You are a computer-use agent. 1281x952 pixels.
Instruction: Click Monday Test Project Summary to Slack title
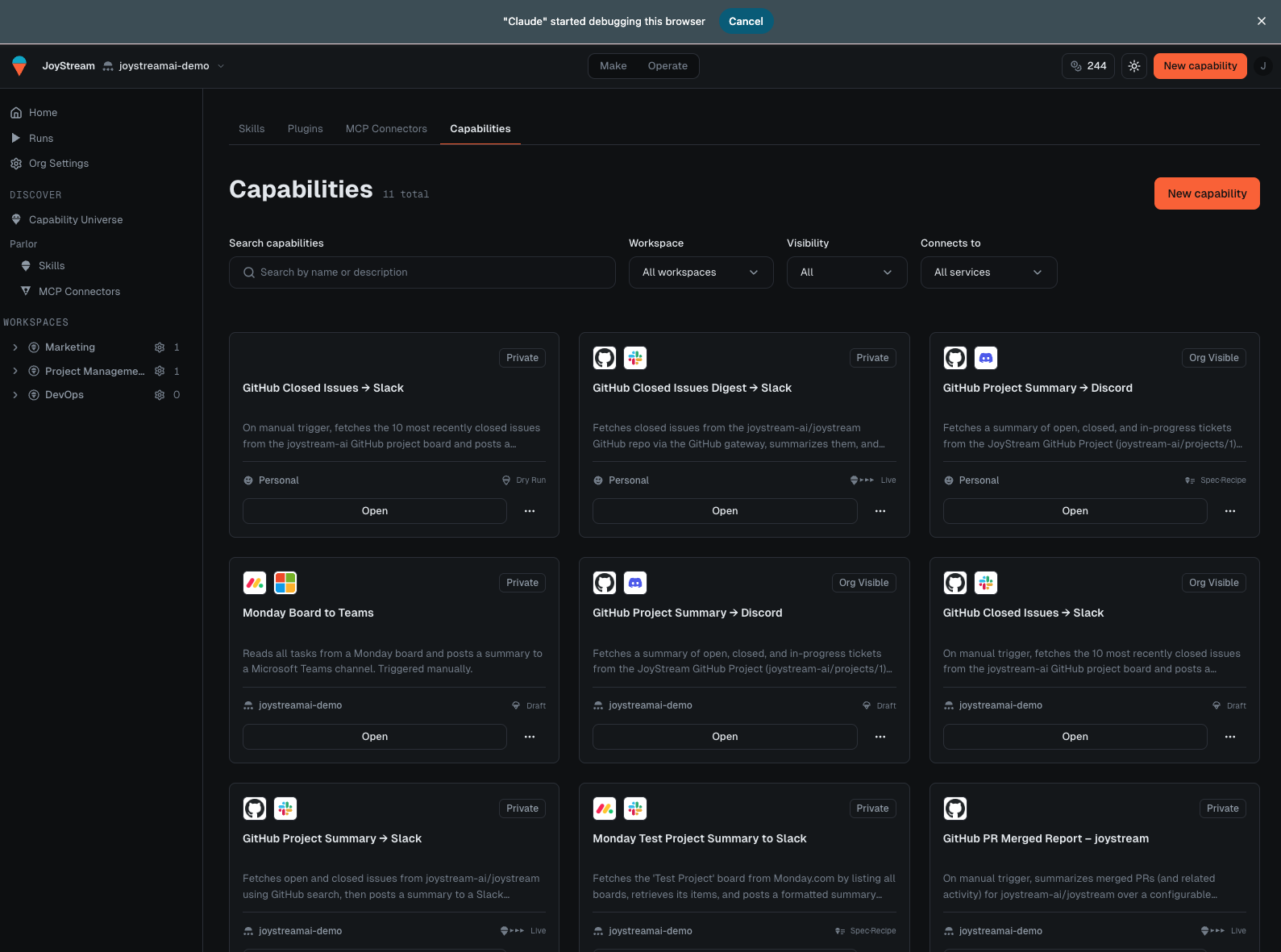[x=700, y=838]
